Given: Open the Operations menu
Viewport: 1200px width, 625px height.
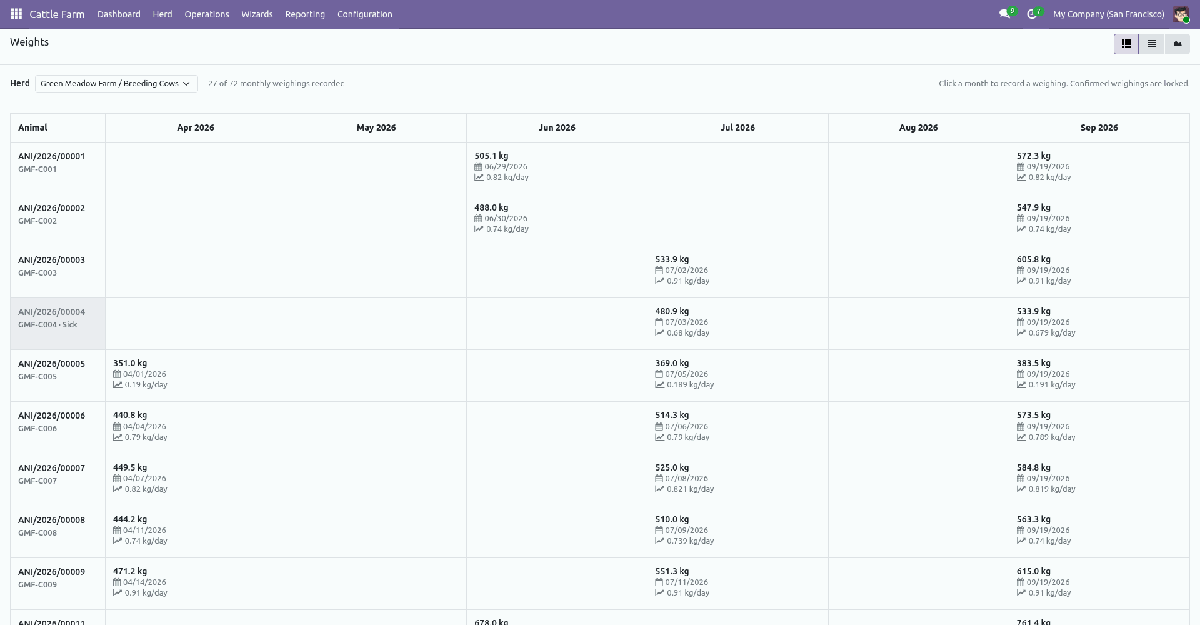Looking at the screenshot, I should coord(207,14).
